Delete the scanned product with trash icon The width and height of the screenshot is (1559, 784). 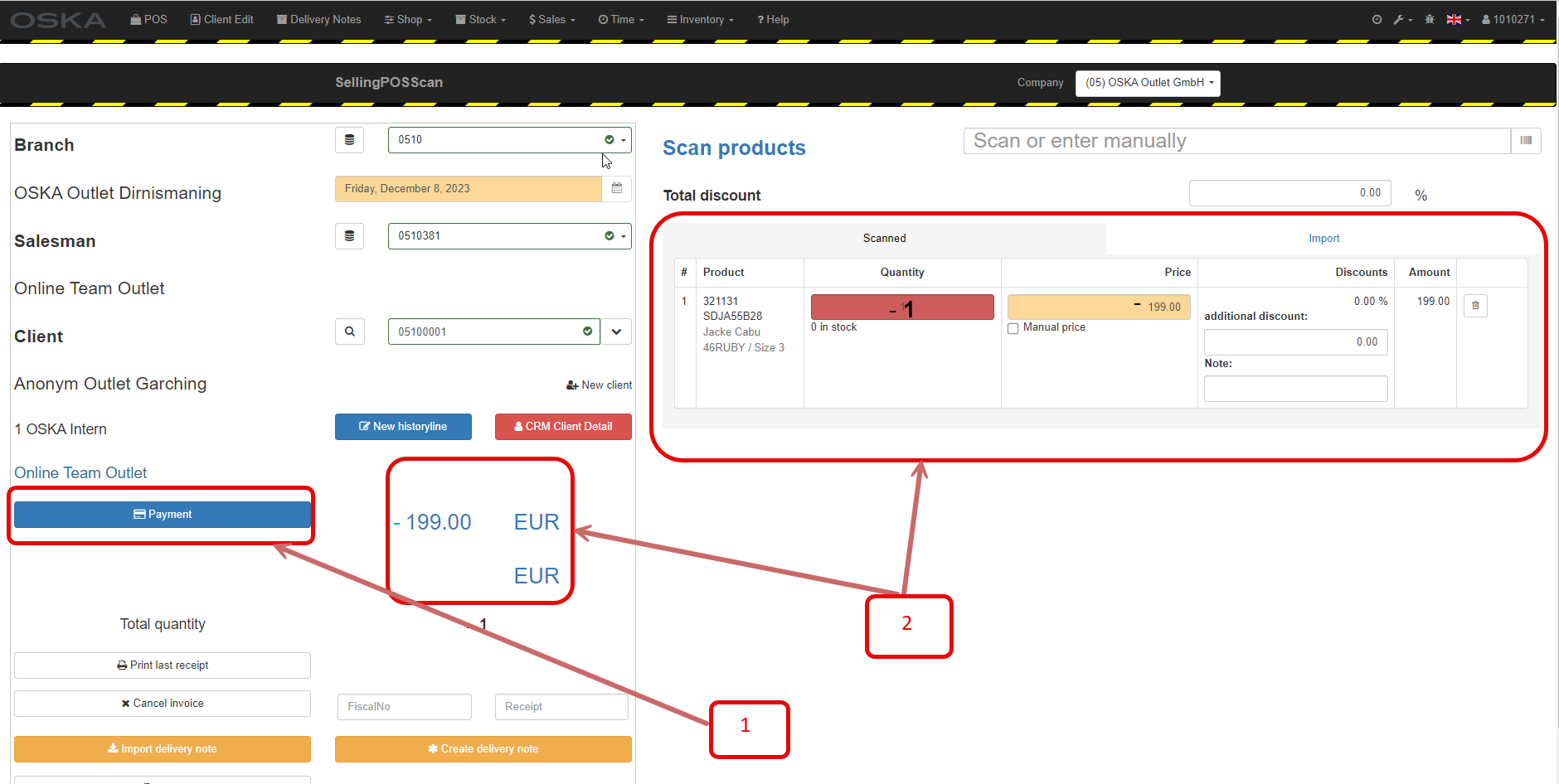point(1475,306)
